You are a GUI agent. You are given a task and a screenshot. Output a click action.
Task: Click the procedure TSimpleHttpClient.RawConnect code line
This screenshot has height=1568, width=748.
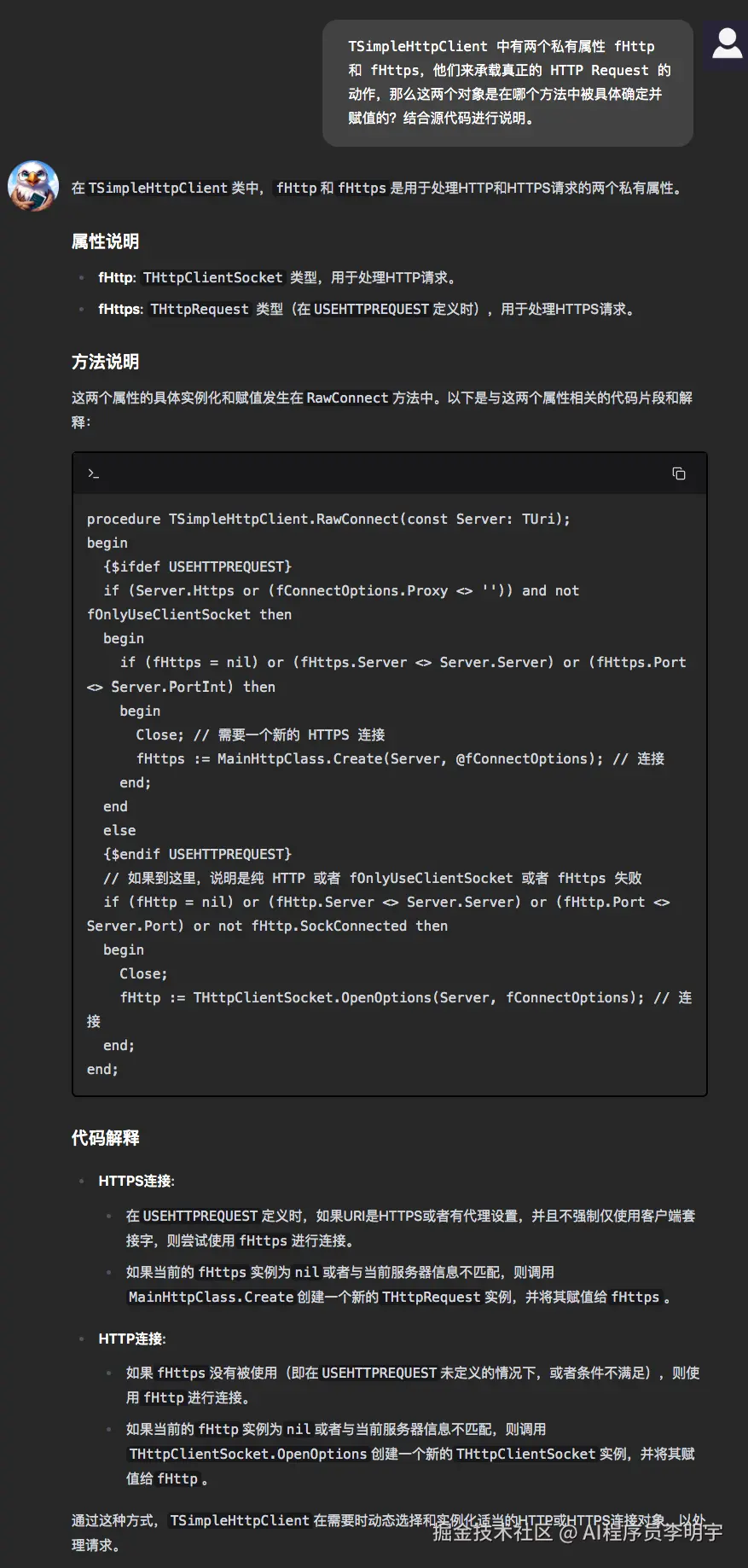(328, 519)
